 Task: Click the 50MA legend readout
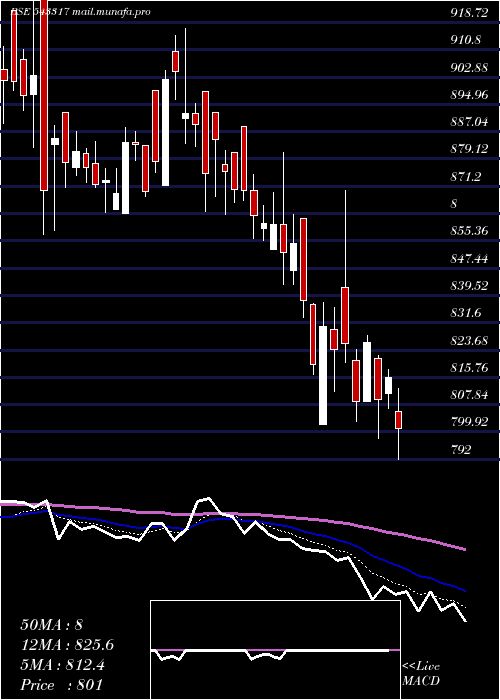51,625
